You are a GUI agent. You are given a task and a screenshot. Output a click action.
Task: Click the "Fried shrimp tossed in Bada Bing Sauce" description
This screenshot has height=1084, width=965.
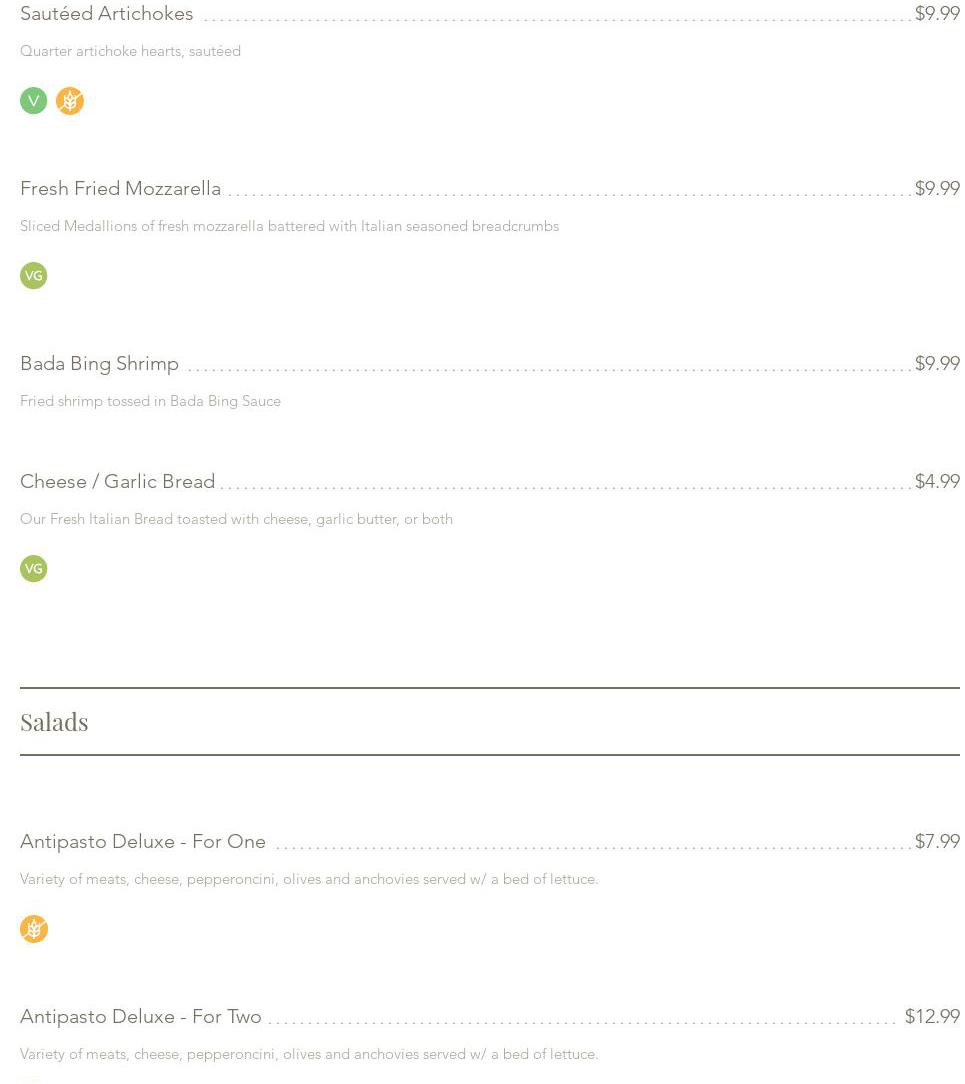tap(150, 402)
